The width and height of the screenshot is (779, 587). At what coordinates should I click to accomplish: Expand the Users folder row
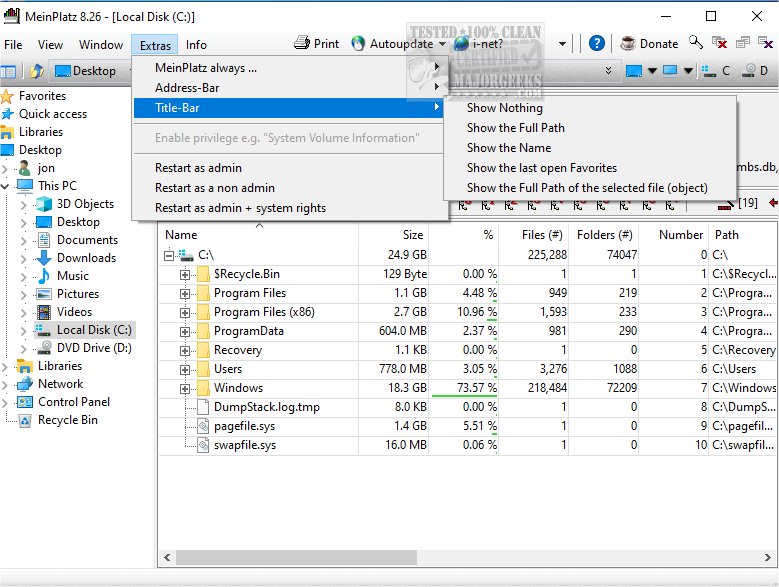pyautogui.click(x=185, y=370)
